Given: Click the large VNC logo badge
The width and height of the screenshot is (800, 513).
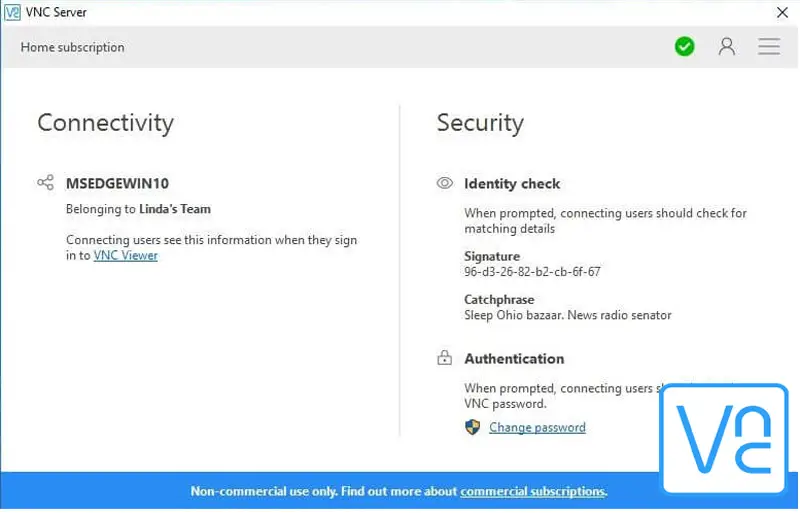Looking at the screenshot, I should [x=723, y=438].
